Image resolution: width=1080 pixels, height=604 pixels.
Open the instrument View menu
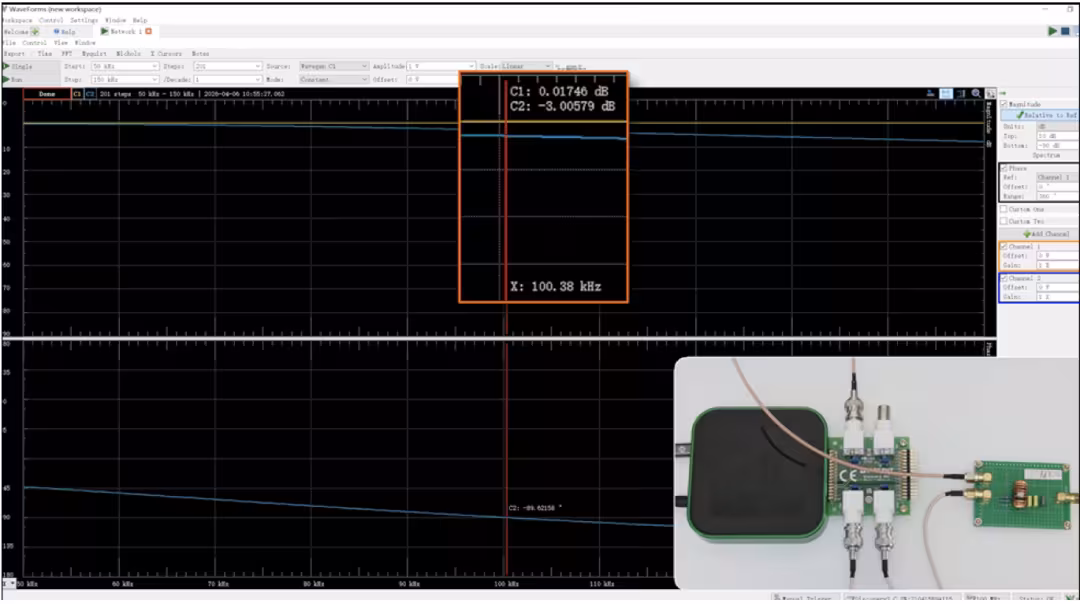(x=61, y=43)
